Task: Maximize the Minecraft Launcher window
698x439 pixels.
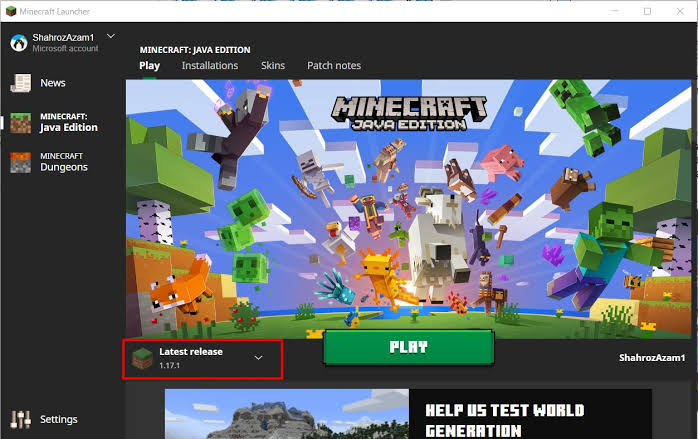Action: tap(647, 11)
